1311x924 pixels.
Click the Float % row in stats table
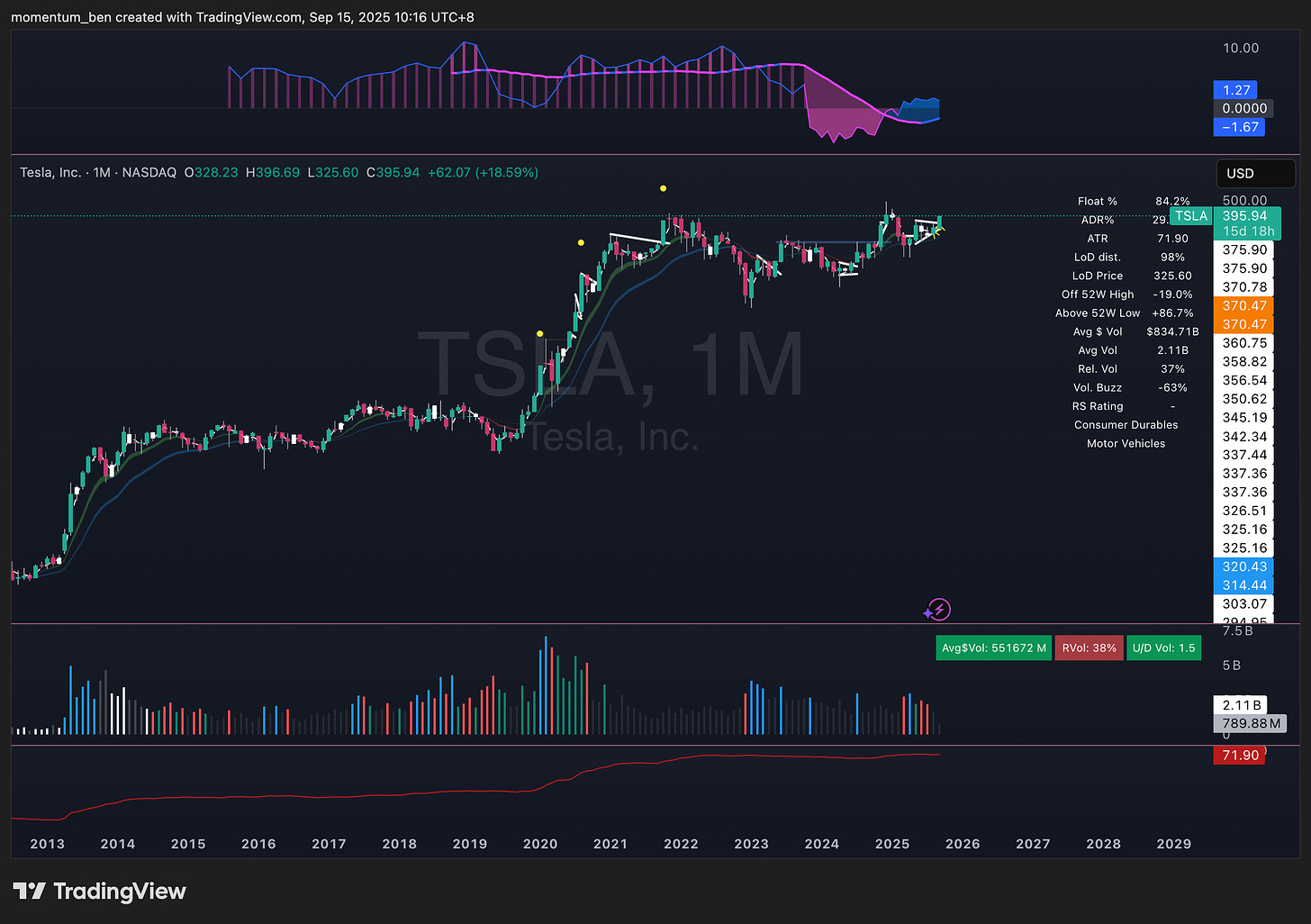pos(1134,201)
